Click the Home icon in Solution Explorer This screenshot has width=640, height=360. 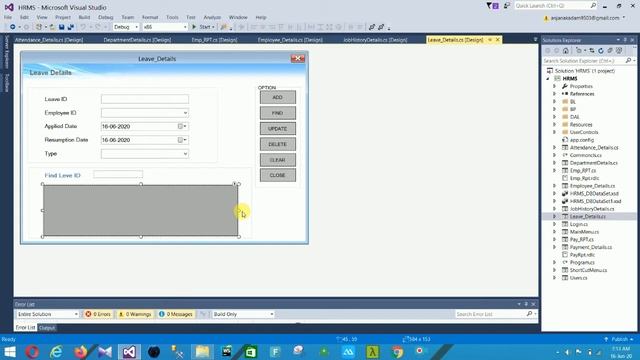[566, 51]
